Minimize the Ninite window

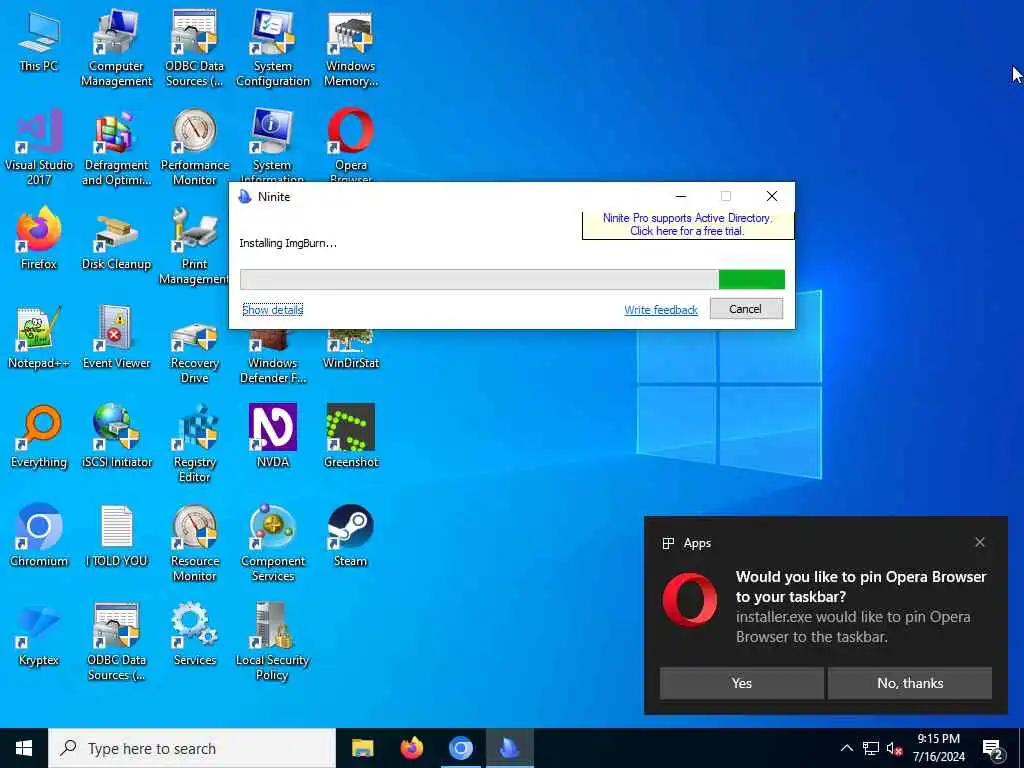[x=680, y=196]
